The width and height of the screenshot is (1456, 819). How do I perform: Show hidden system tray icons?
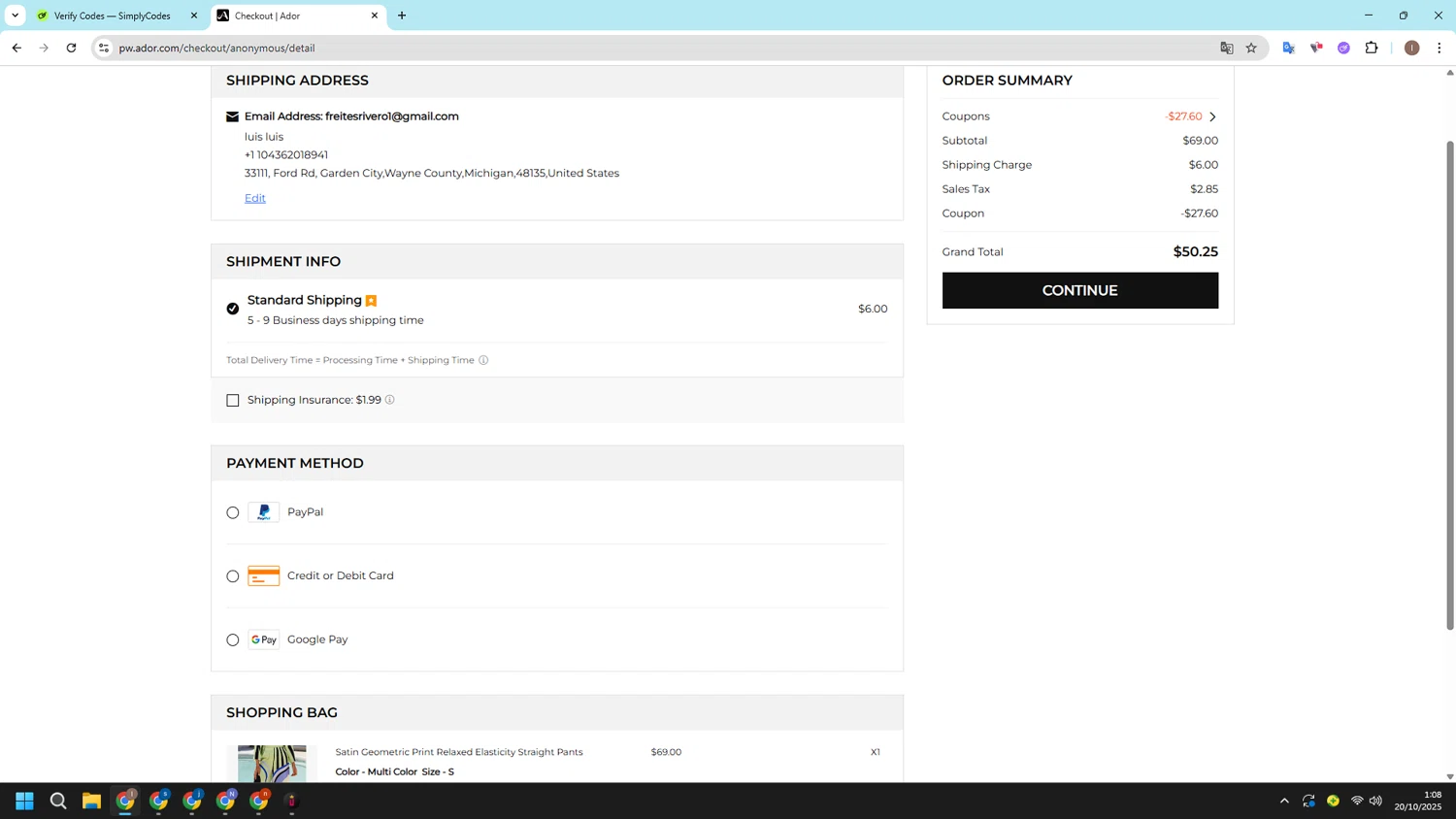click(1284, 801)
